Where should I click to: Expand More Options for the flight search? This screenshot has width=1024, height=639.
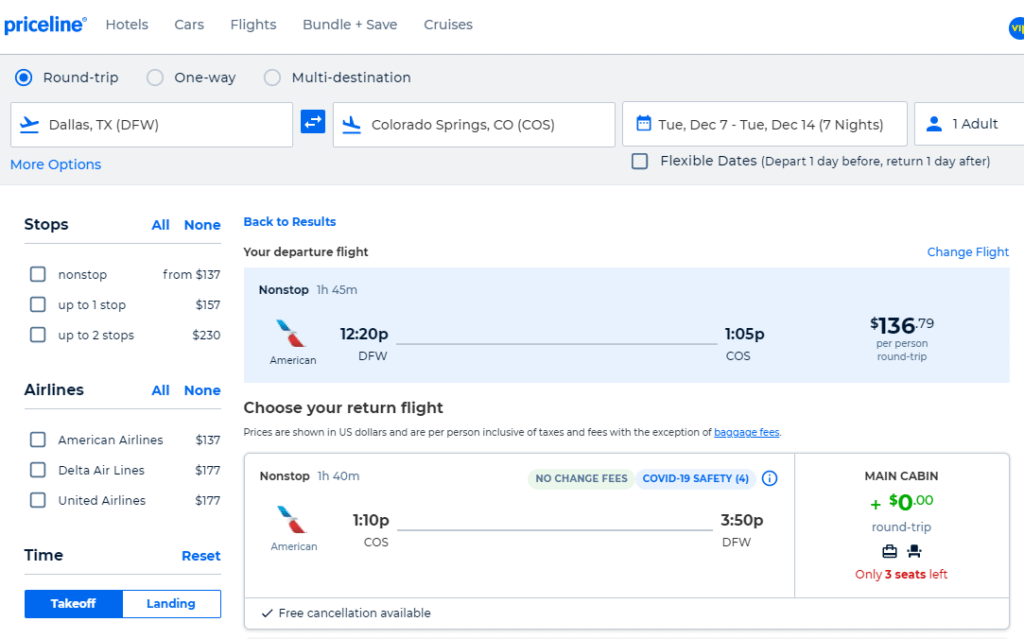[x=55, y=164]
